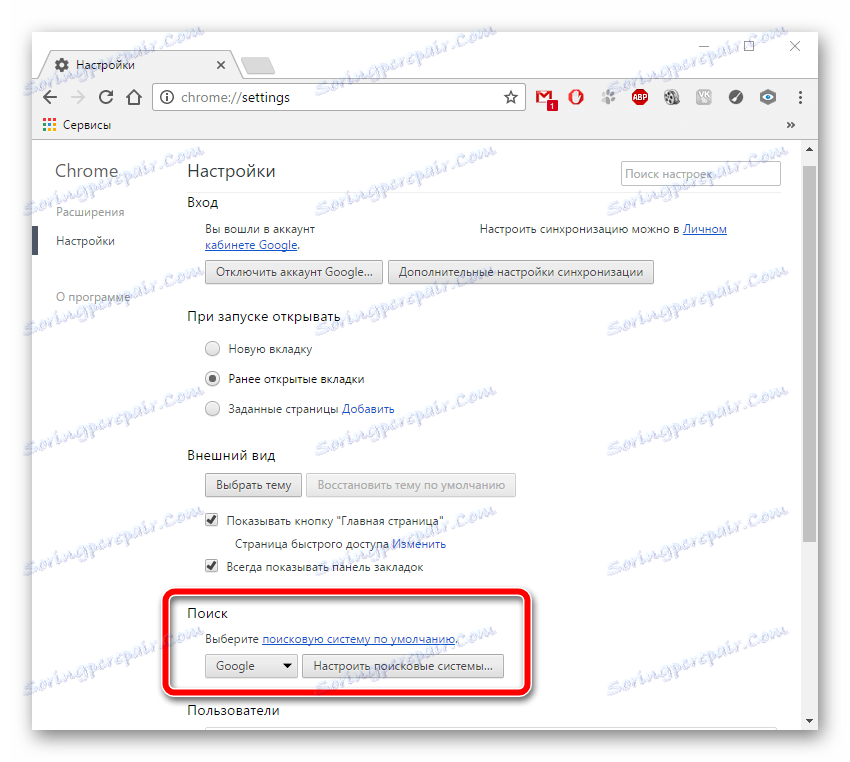The image size is (850, 762).
Task: Open the Chrome three-dot menu
Action: tap(800, 98)
